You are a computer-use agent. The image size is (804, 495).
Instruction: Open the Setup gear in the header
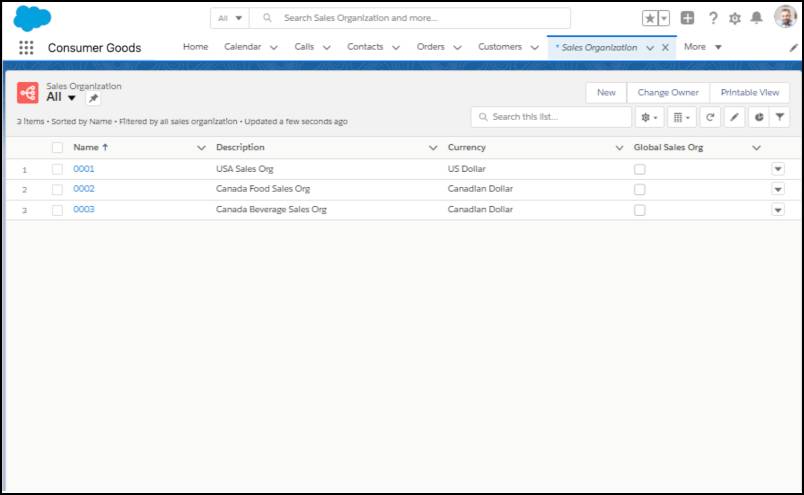pos(735,18)
